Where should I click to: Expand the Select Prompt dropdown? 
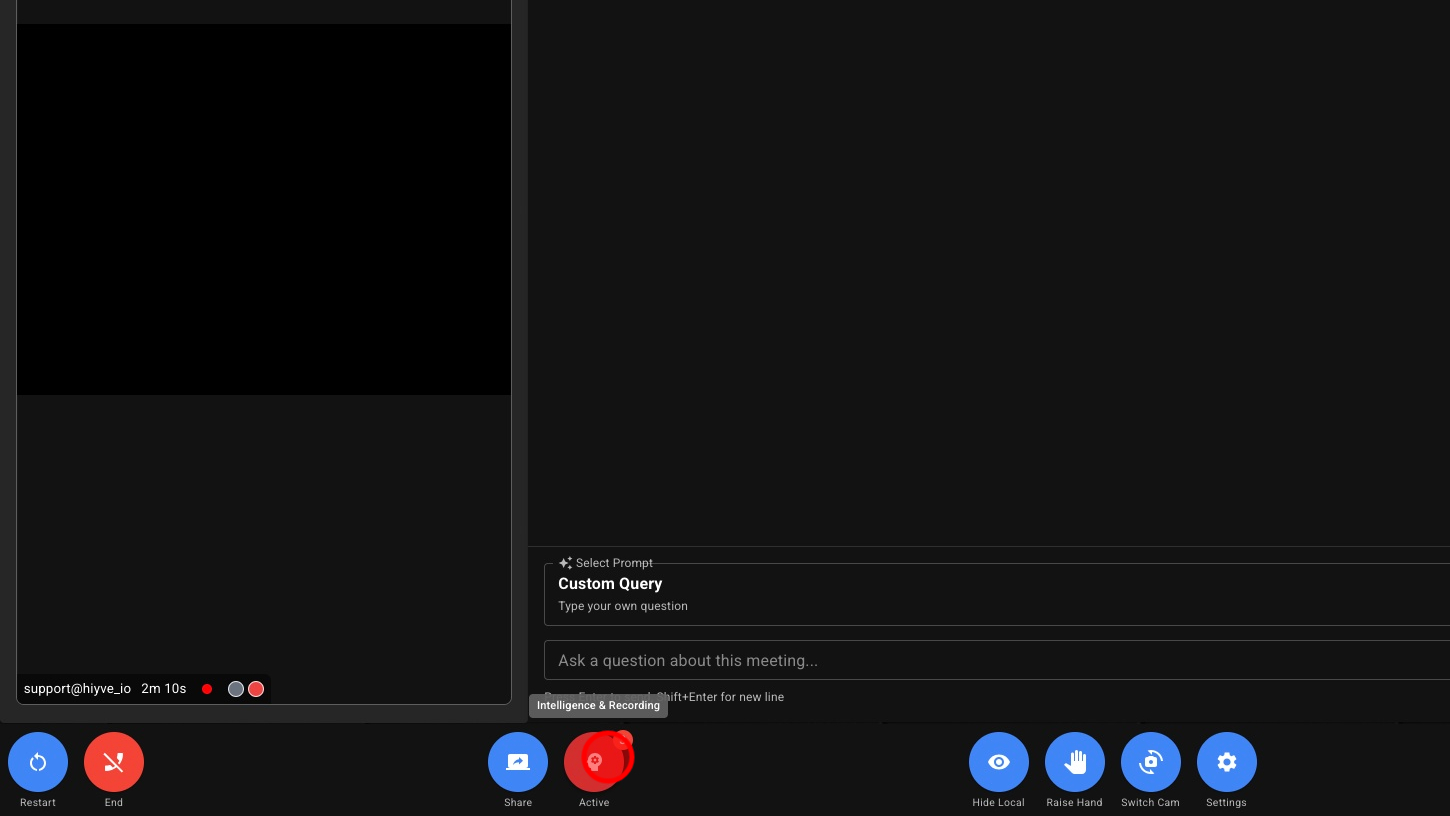click(x=996, y=595)
